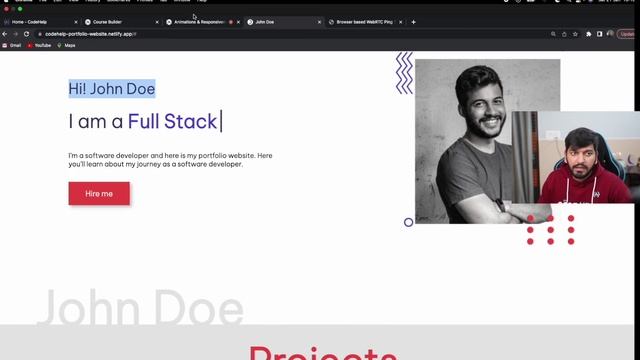Close the John Doe tab
This screenshot has height=360, width=640.
319,22
